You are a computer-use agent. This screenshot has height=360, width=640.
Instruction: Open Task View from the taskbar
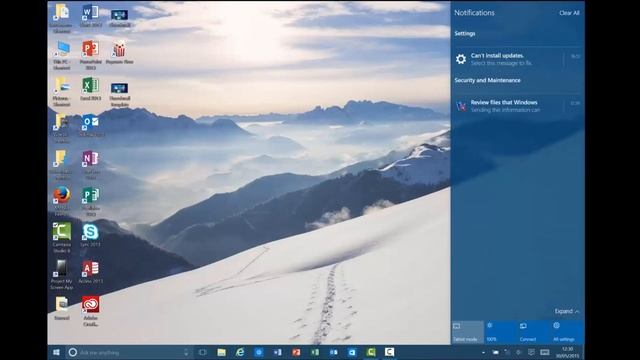[202, 352]
